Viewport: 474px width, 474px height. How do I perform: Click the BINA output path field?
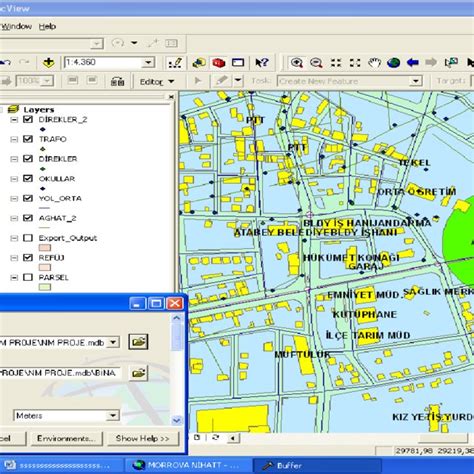tap(59, 373)
